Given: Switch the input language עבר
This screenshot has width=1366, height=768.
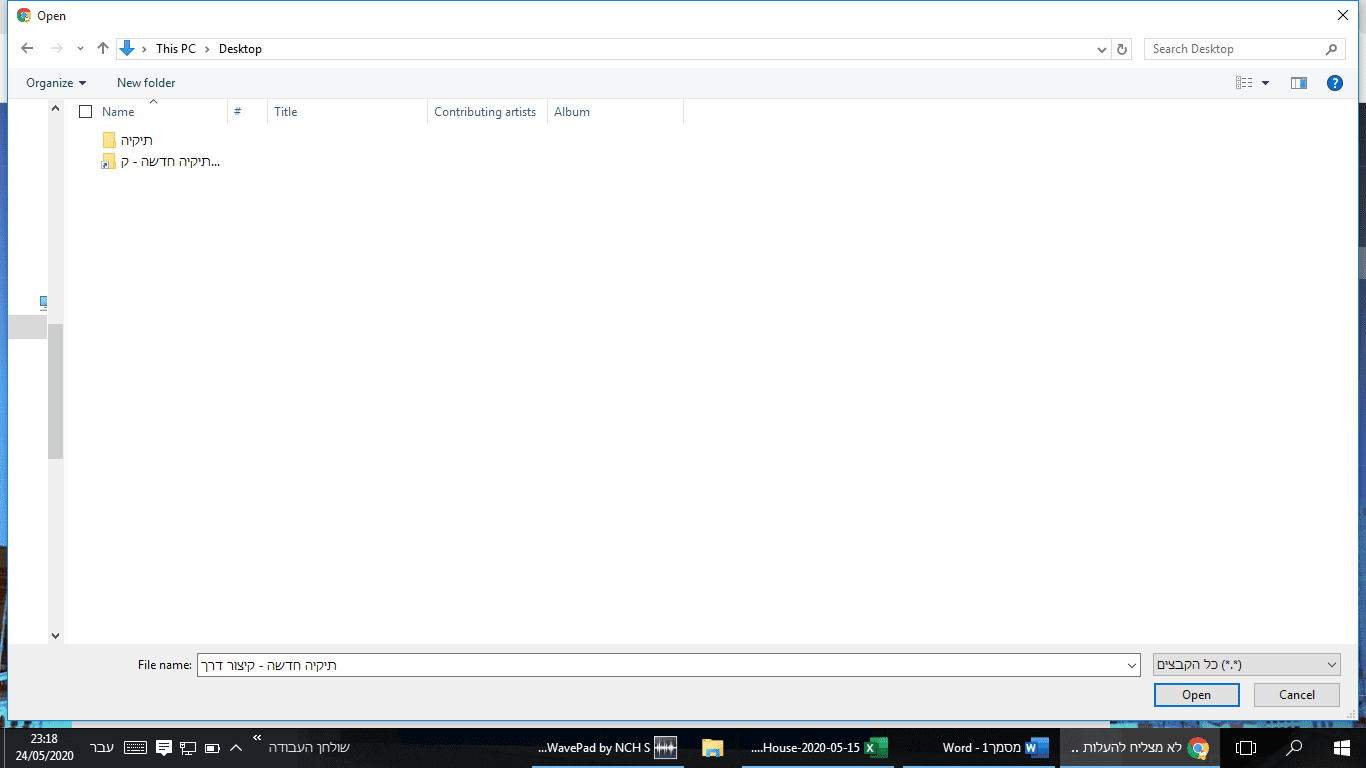Looking at the screenshot, I should pyautogui.click(x=102, y=747).
